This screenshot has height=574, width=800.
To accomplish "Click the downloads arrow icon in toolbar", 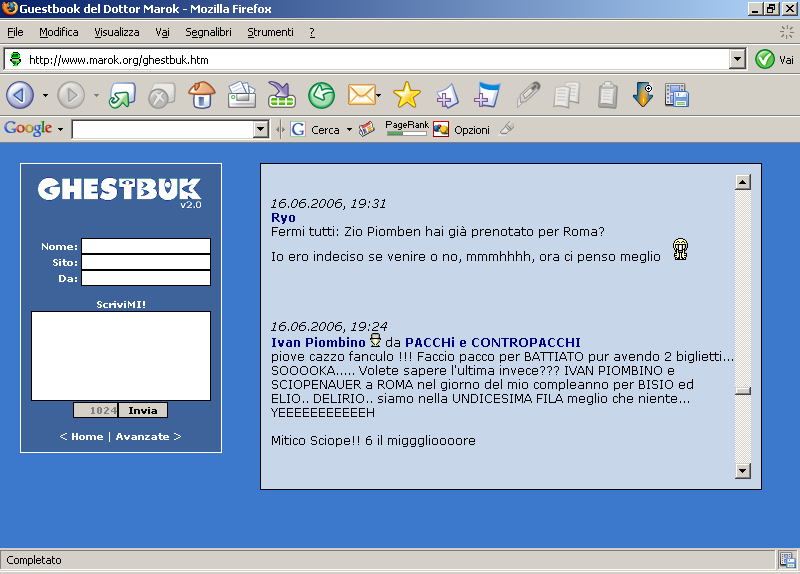I will (642, 95).
